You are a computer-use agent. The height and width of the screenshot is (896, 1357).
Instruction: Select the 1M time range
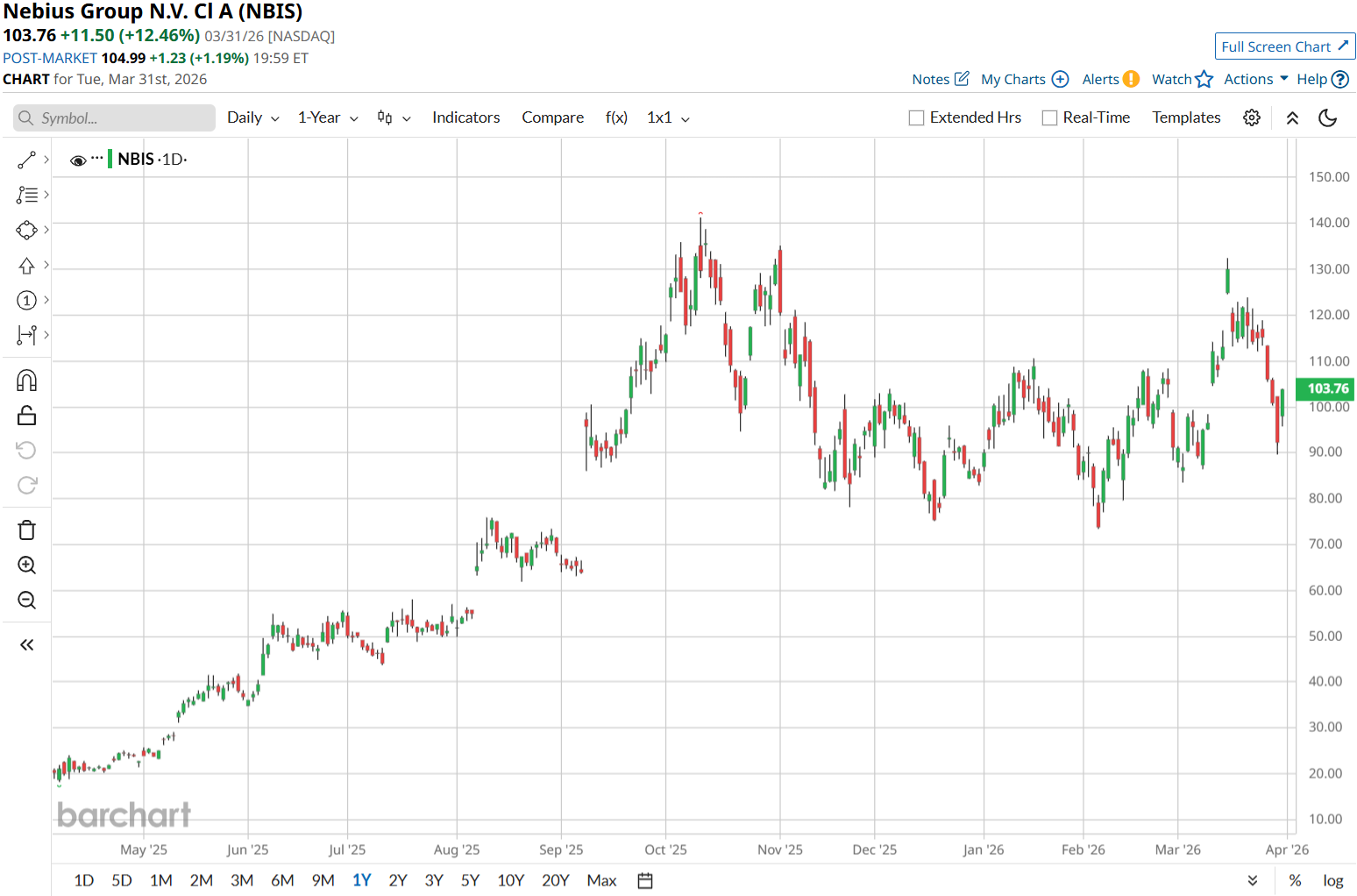pos(161,880)
